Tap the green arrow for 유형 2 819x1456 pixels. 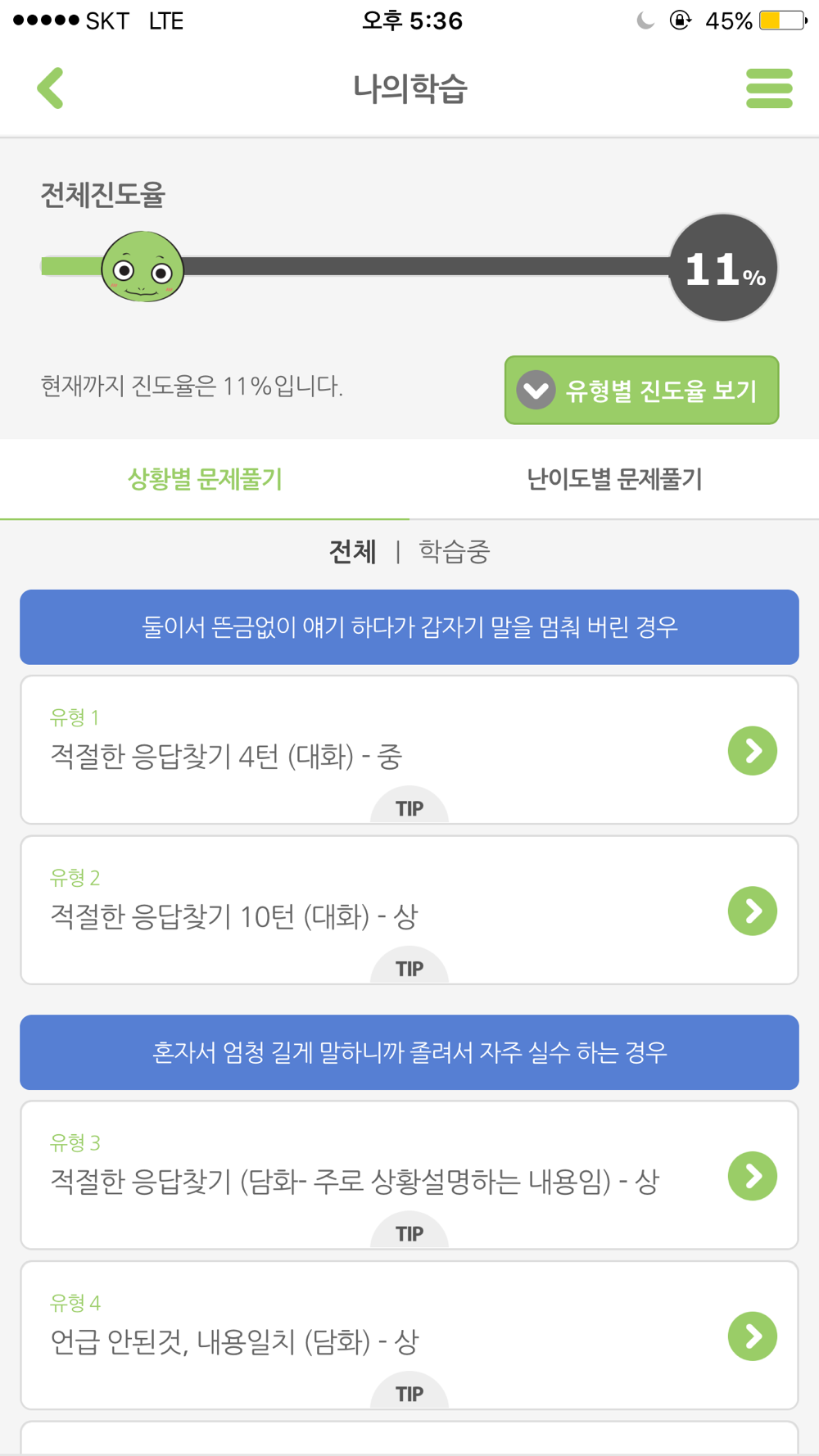point(752,911)
